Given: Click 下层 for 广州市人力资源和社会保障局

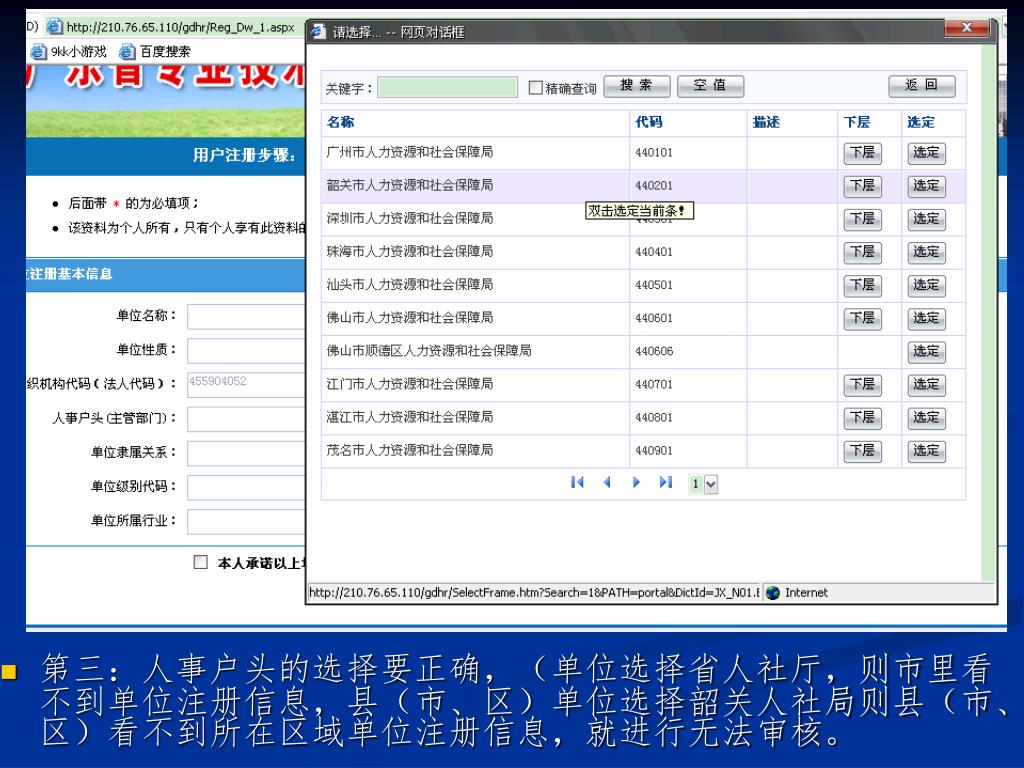Looking at the screenshot, I should point(862,153).
